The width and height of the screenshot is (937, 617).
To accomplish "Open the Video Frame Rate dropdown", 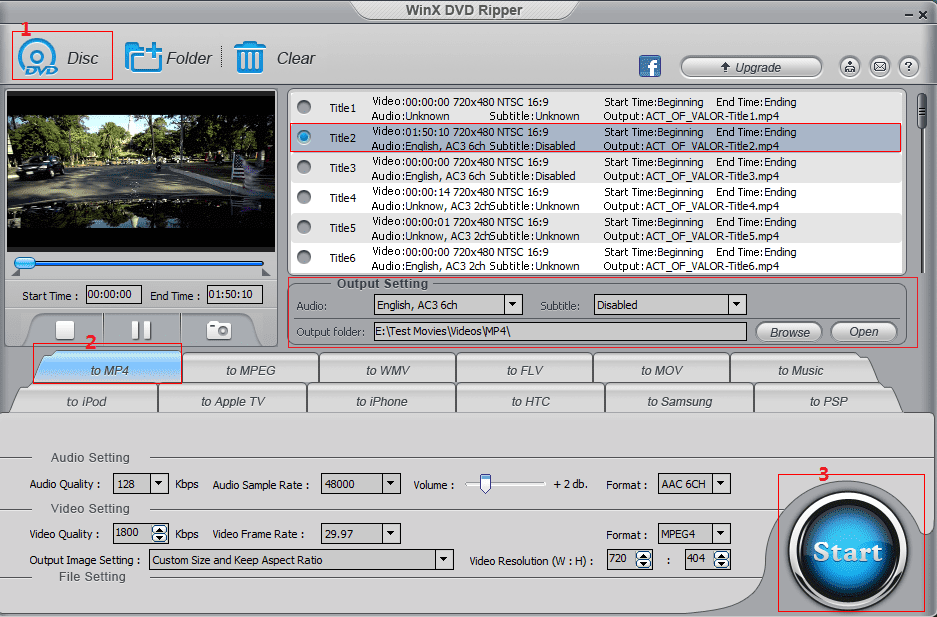I will pos(391,533).
